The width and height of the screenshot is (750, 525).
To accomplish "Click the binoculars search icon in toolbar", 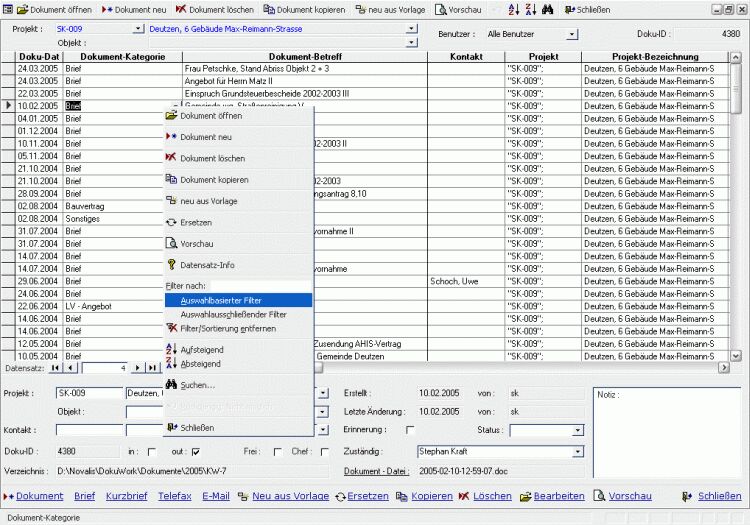I will point(548,9).
